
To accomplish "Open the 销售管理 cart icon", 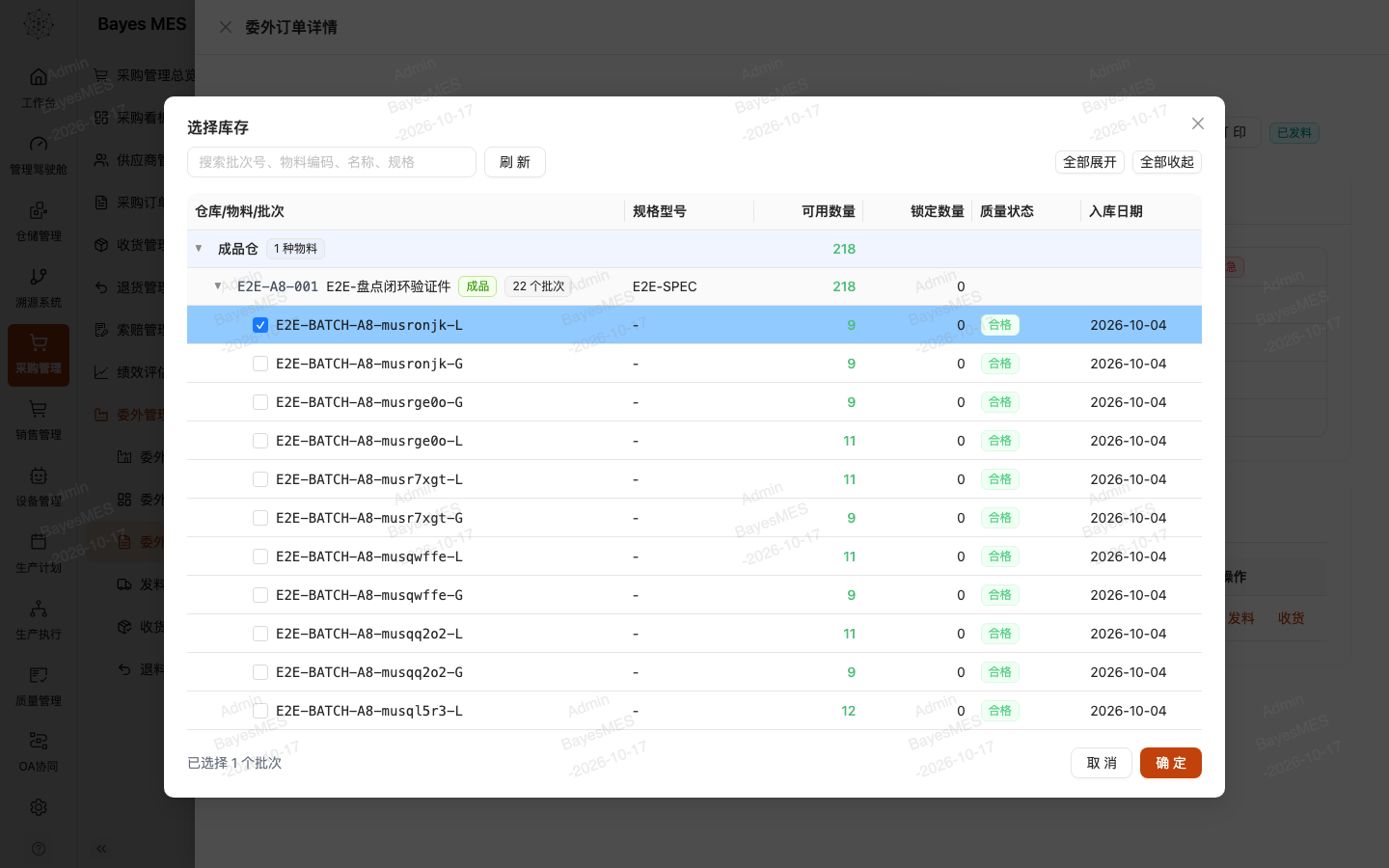I will [39, 409].
